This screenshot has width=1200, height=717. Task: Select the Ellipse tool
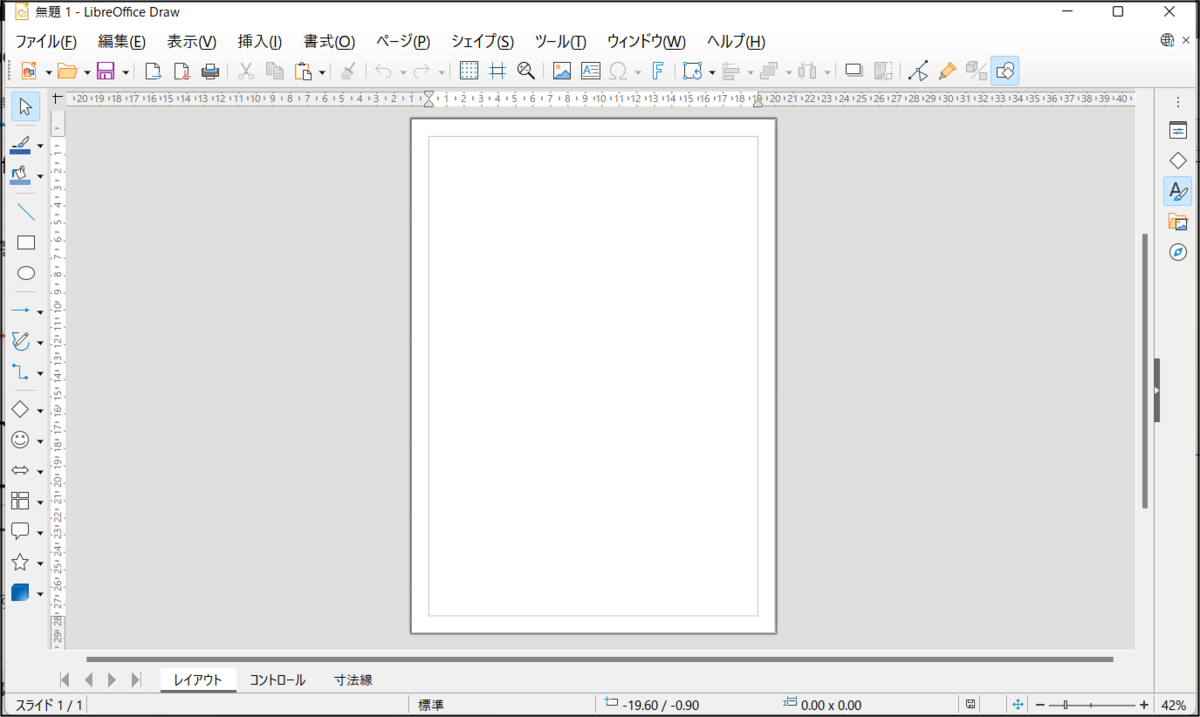pyautogui.click(x=26, y=273)
